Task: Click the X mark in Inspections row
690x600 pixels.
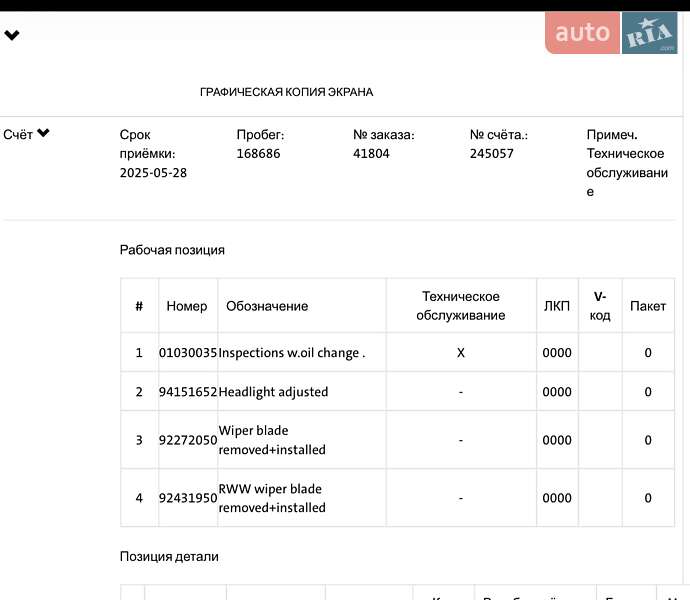Action: click(460, 353)
